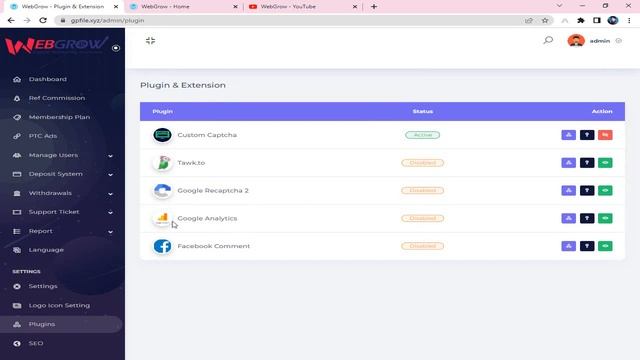Expand the Support Ticket chevron

point(110,212)
